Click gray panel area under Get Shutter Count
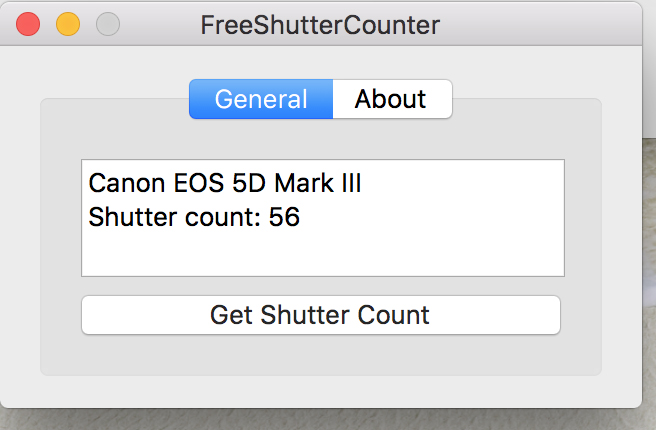The height and width of the screenshot is (430, 656). click(x=321, y=355)
